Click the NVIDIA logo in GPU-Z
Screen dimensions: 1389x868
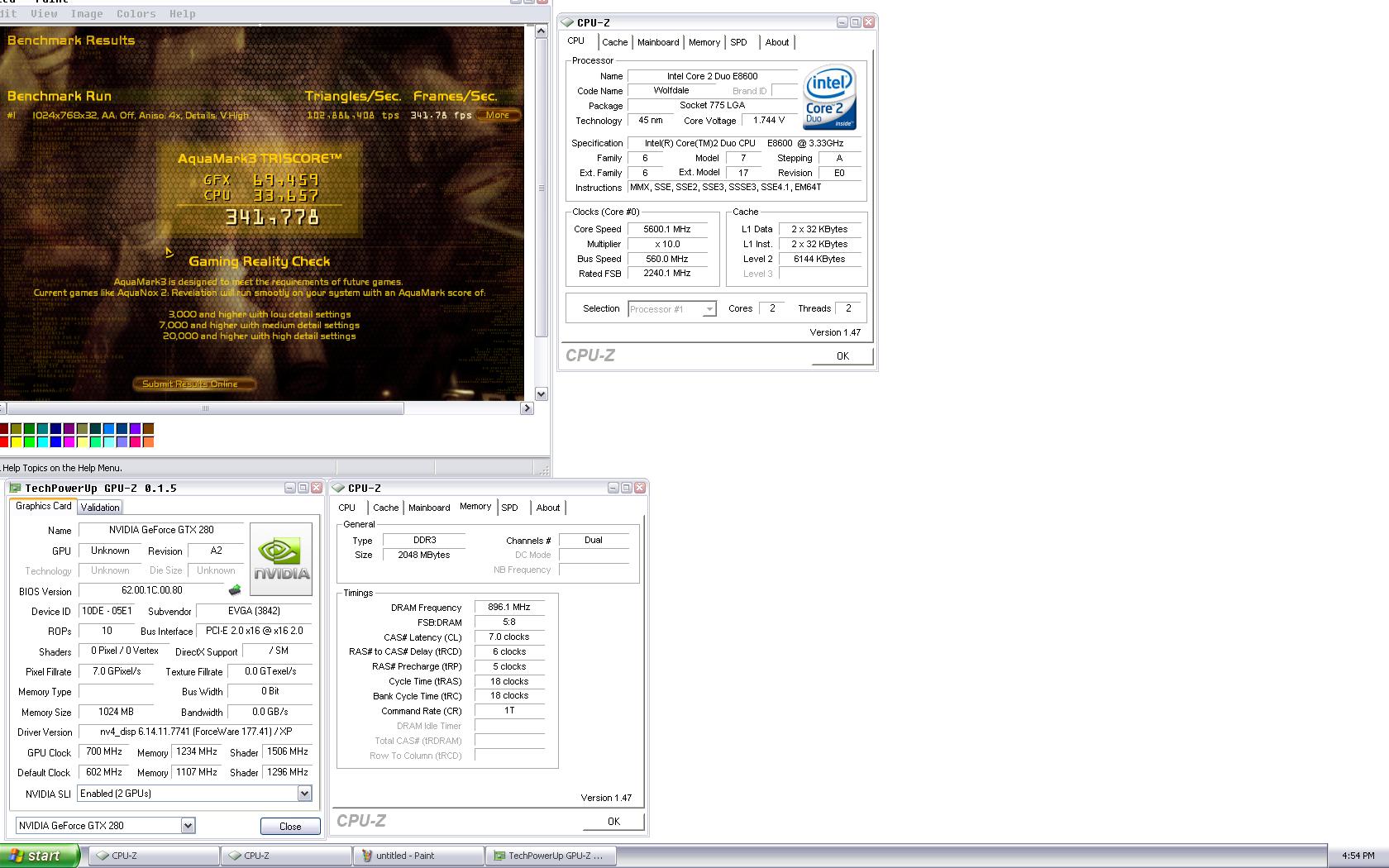coord(281,559)
